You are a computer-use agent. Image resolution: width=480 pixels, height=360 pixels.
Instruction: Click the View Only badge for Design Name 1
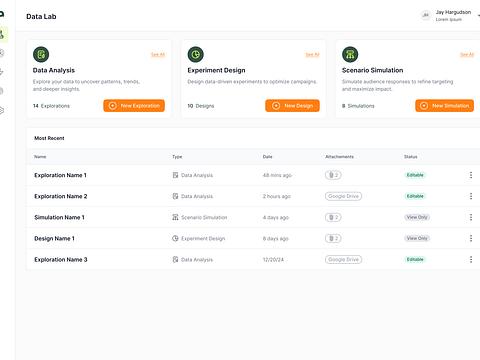coord(417,238)
